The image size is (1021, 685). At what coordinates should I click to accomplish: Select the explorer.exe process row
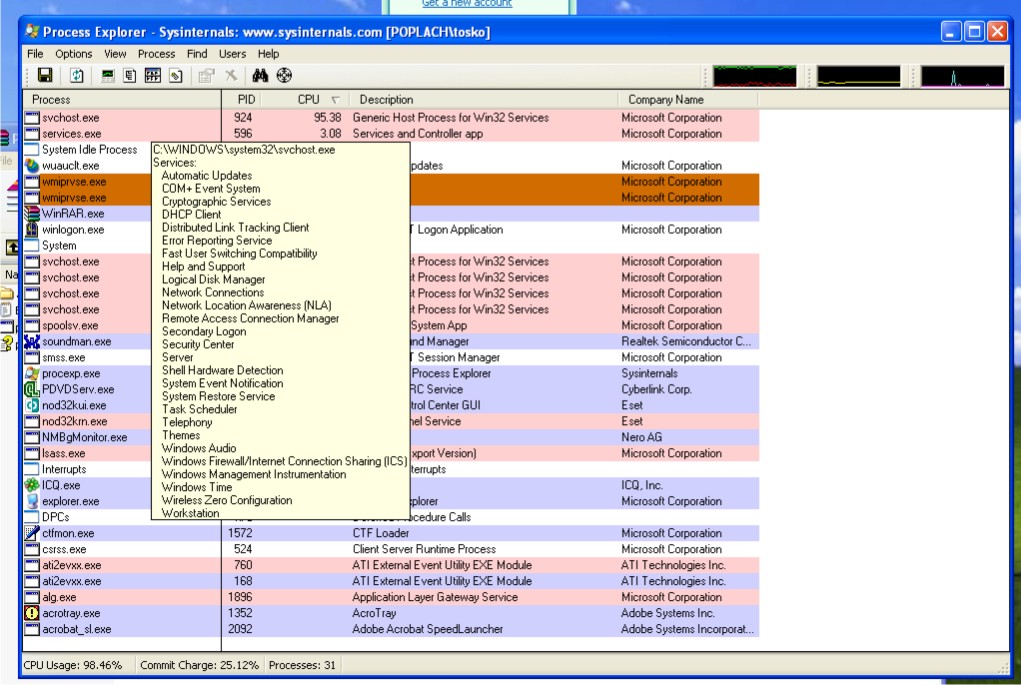pyautogui.click(x=70, y=501)
